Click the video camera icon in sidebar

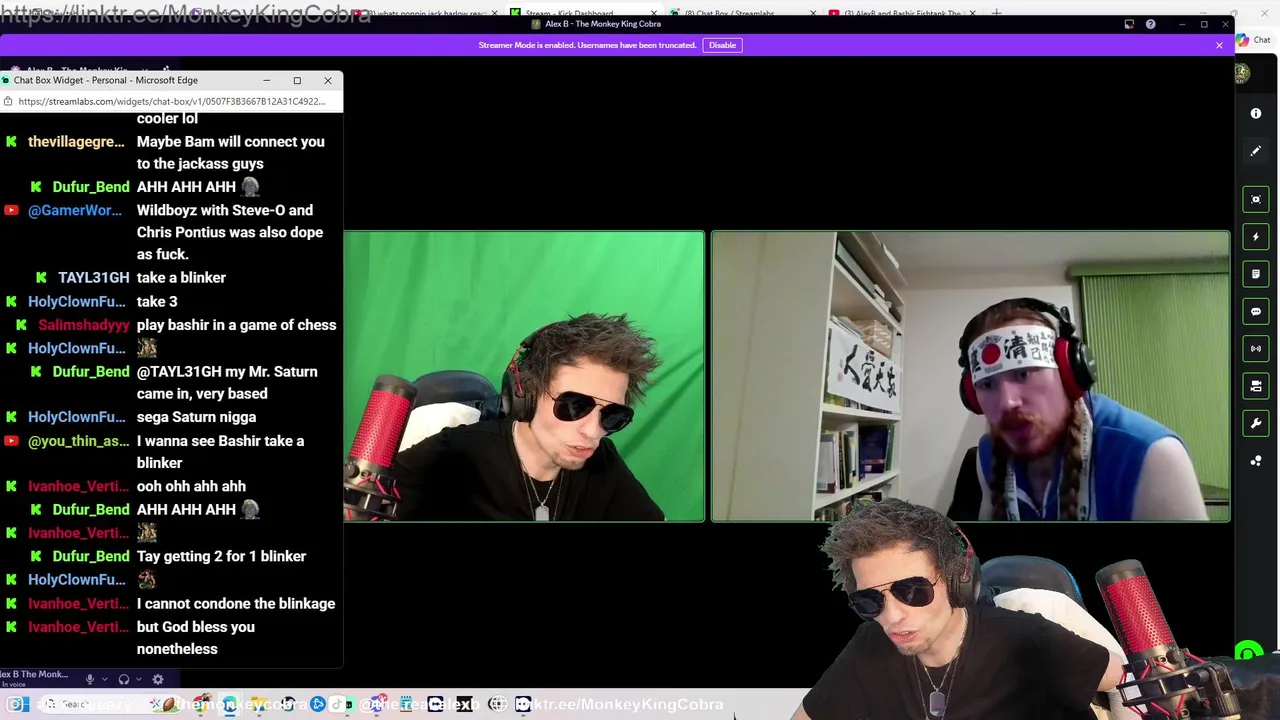click(x=1256, y=386)
